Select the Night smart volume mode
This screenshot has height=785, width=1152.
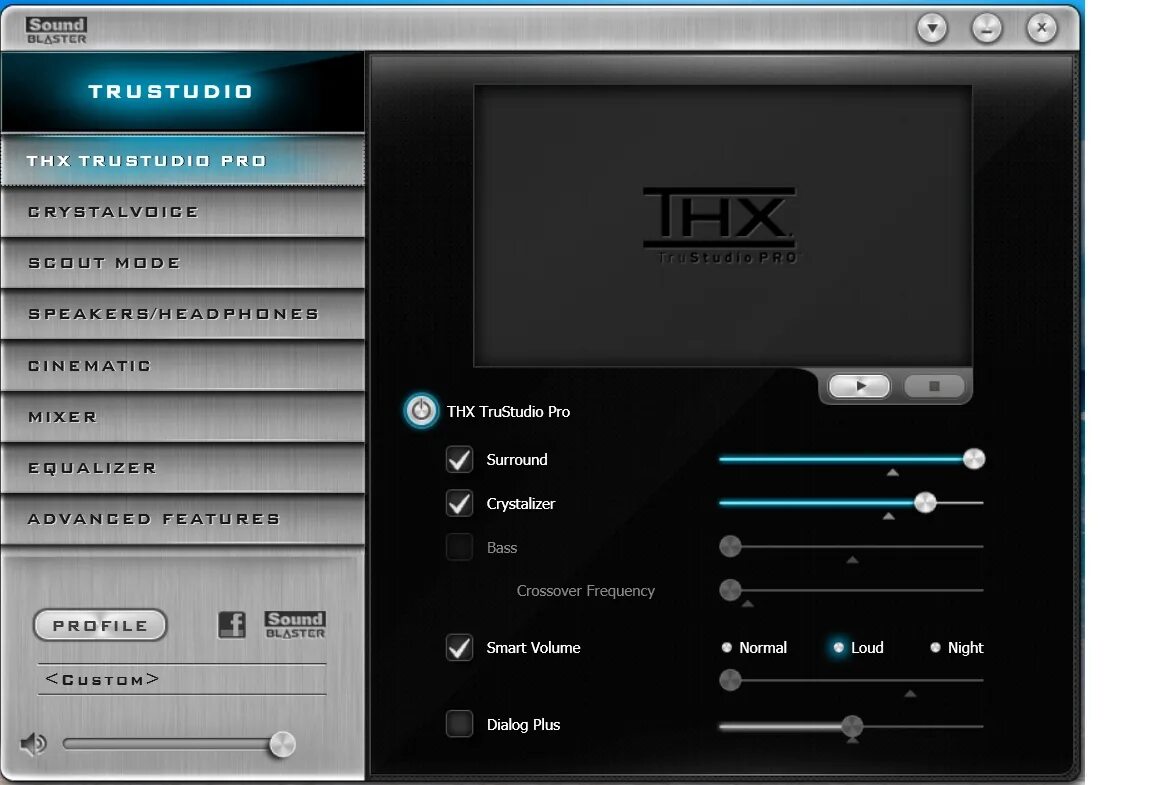935,648
